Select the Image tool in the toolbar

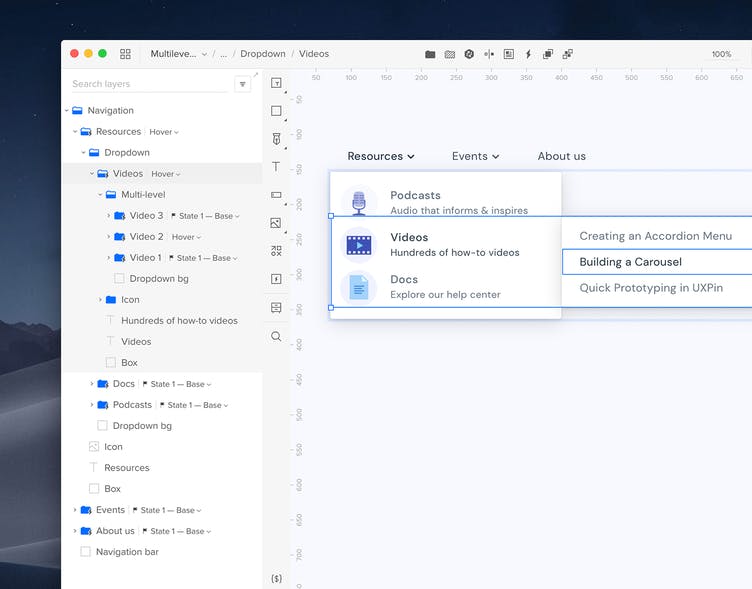[x=276, y=223]
